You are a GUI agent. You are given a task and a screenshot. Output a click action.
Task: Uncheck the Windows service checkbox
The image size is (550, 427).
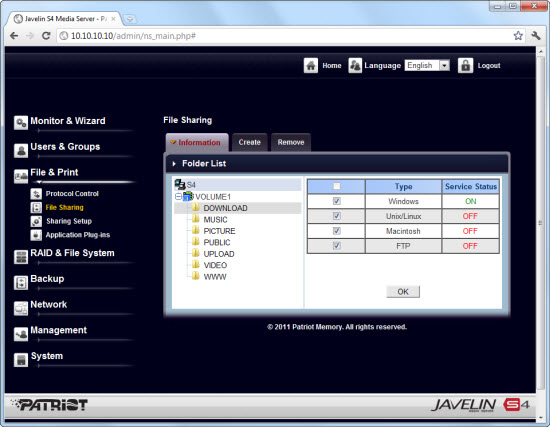[337, 201]
